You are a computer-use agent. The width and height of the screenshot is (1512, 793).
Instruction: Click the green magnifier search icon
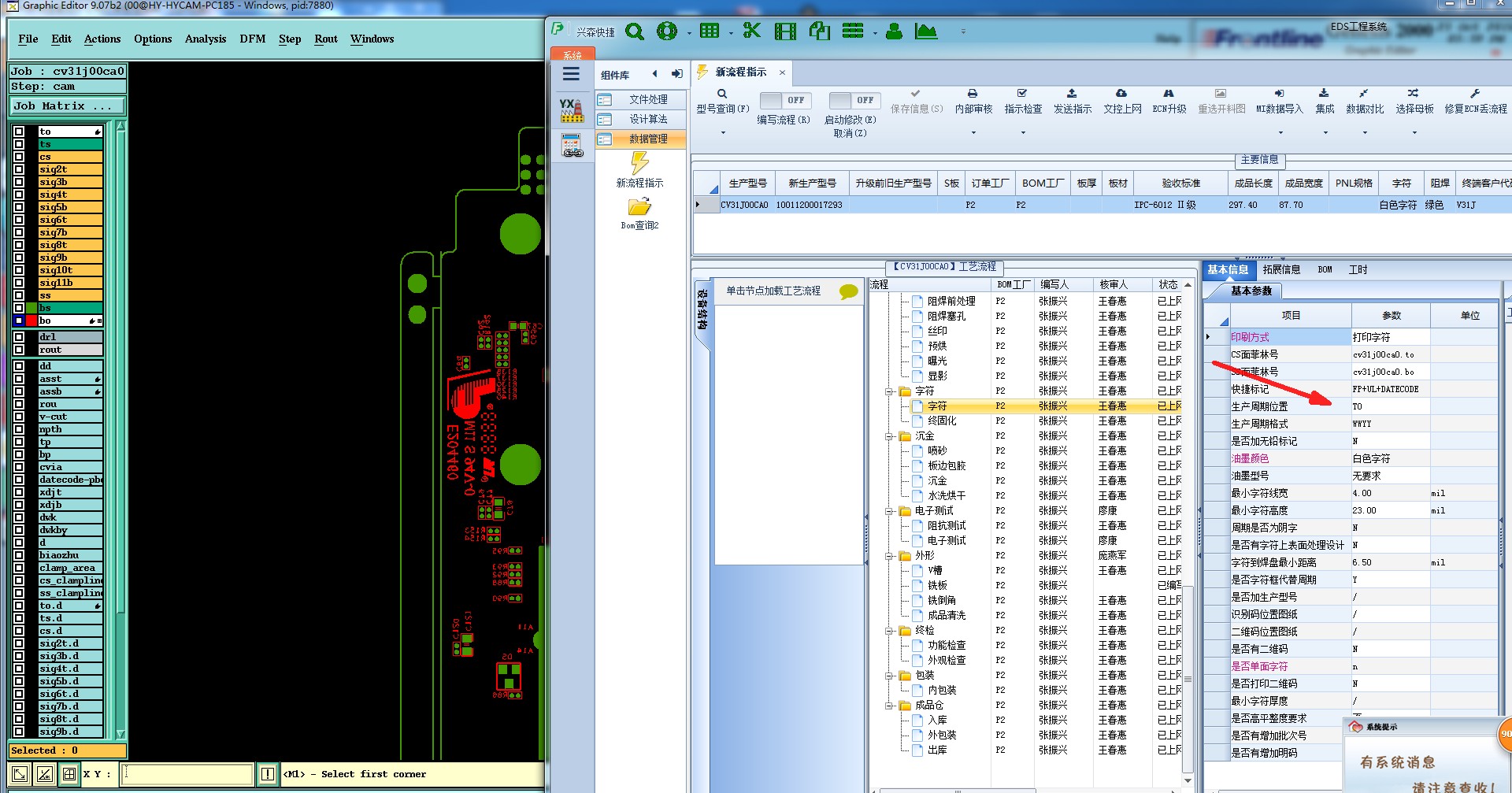pos(635,31)
